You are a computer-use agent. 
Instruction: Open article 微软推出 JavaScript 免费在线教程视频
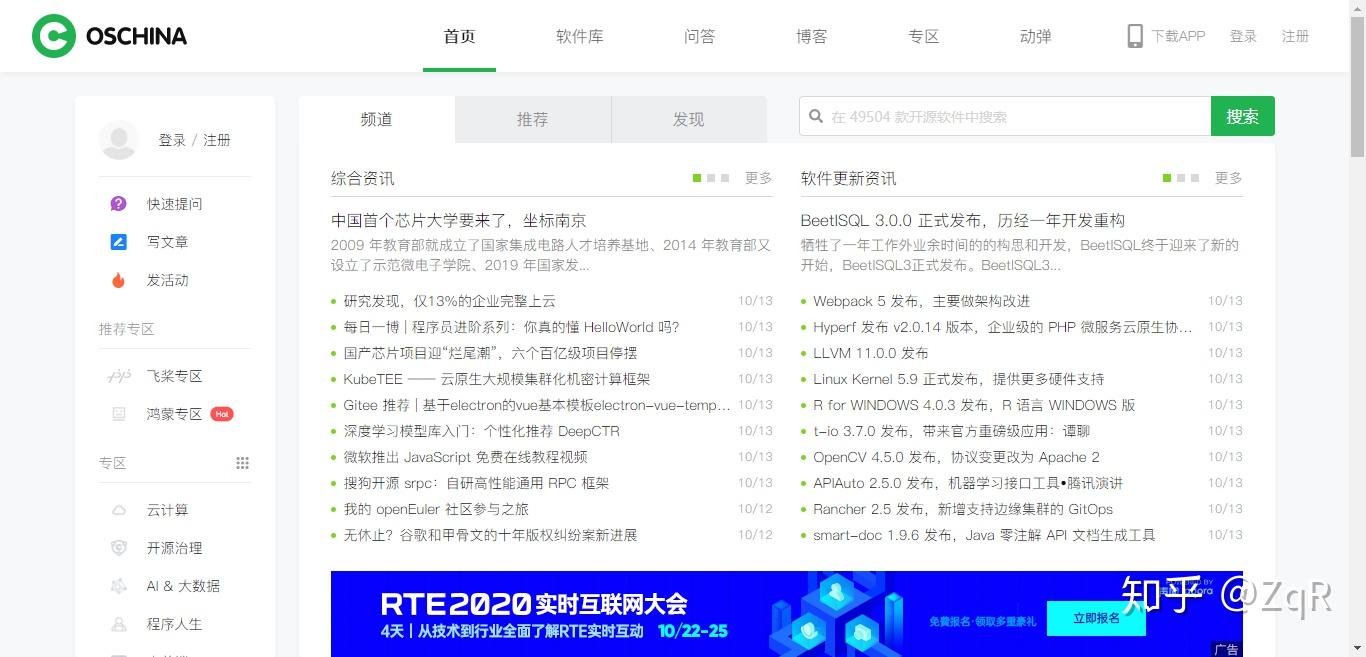(x=466, y=457)
